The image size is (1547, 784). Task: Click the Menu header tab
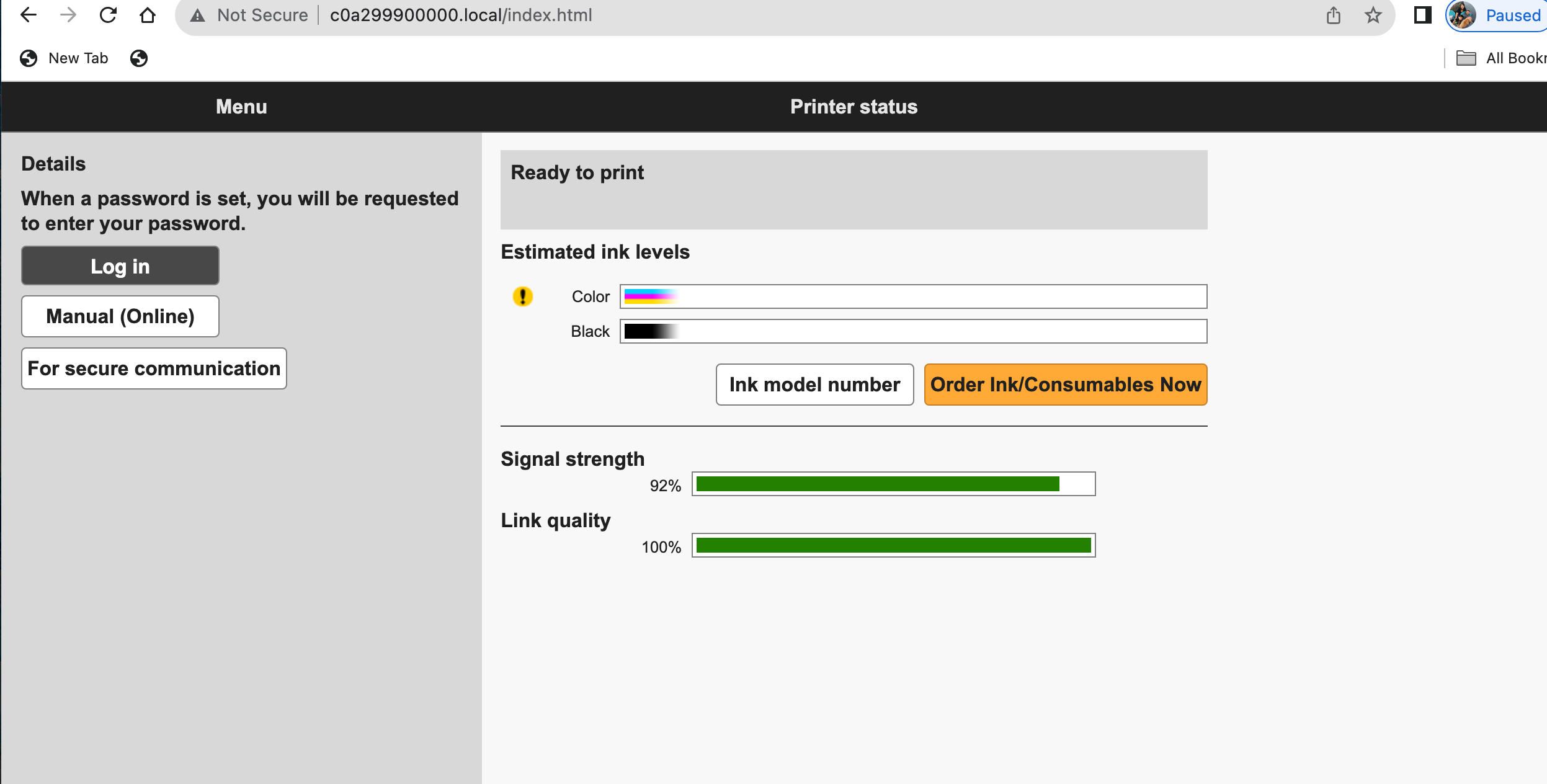[241, 107]
